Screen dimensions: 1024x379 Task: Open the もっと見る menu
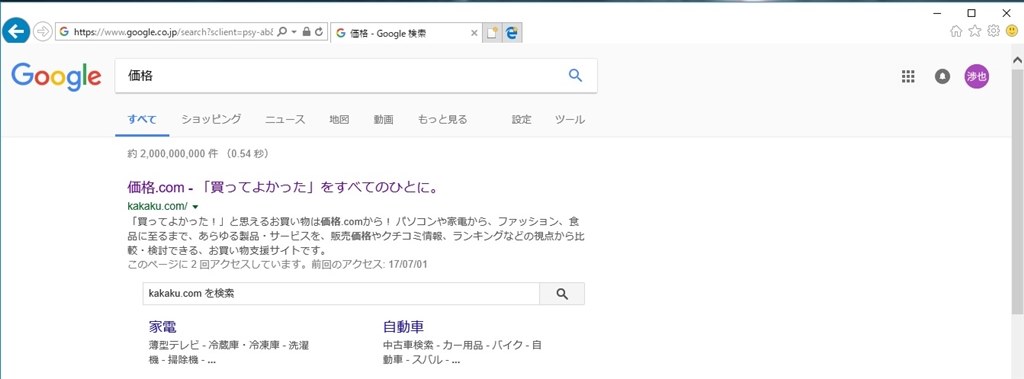(x=442, y=120)
